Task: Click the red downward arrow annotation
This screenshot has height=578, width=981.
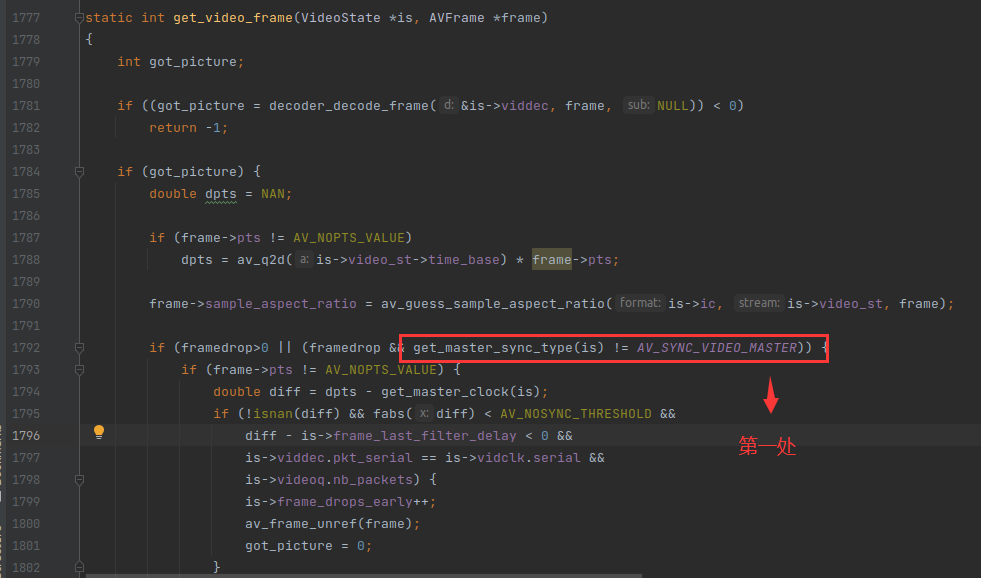Action: tap(770, 396)
